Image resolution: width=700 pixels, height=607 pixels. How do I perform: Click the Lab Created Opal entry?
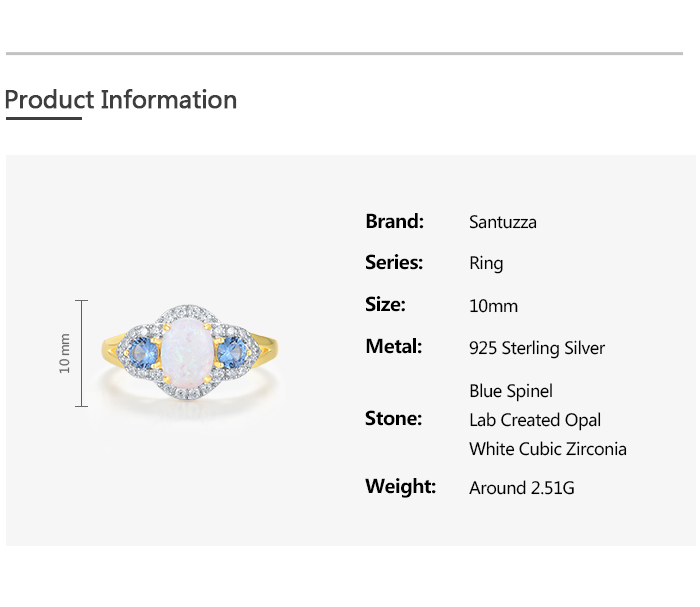tap(535, 420)
